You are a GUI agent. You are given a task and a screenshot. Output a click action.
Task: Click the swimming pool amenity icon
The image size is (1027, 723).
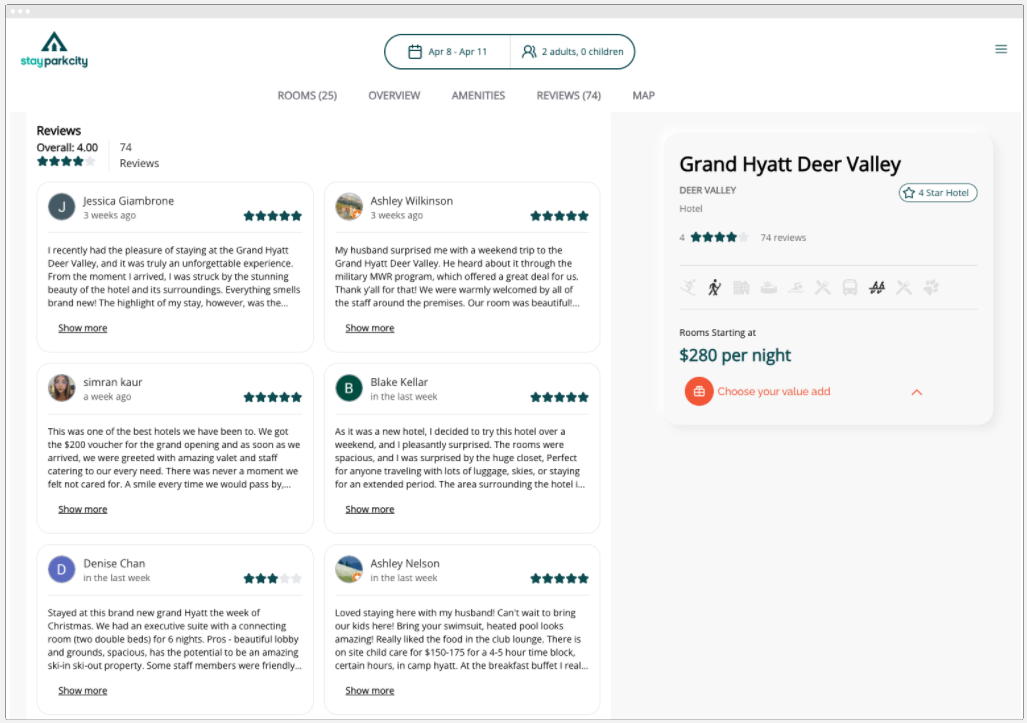point(796,287)
